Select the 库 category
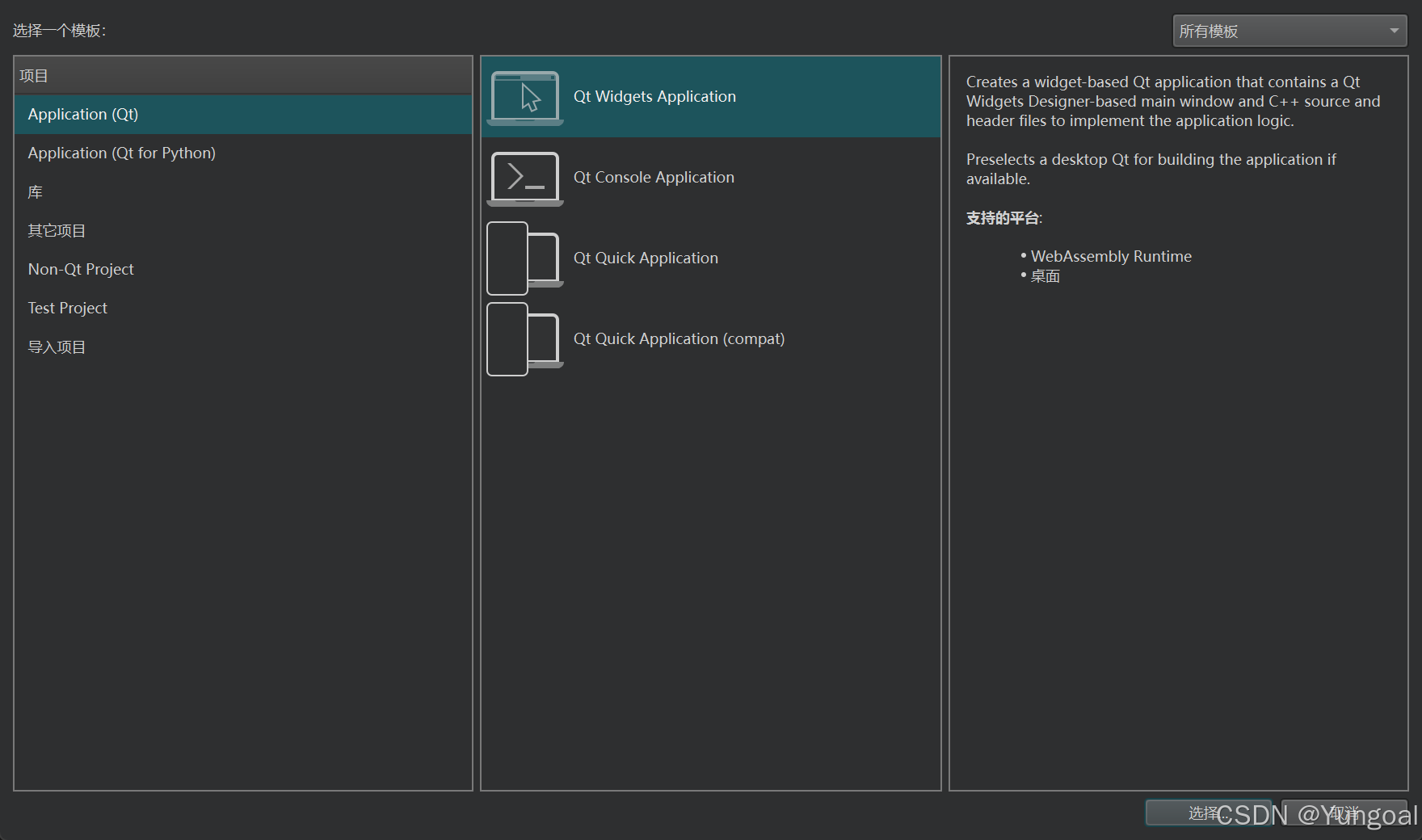This screenshot has height=840, width=1422. point(243,191)
